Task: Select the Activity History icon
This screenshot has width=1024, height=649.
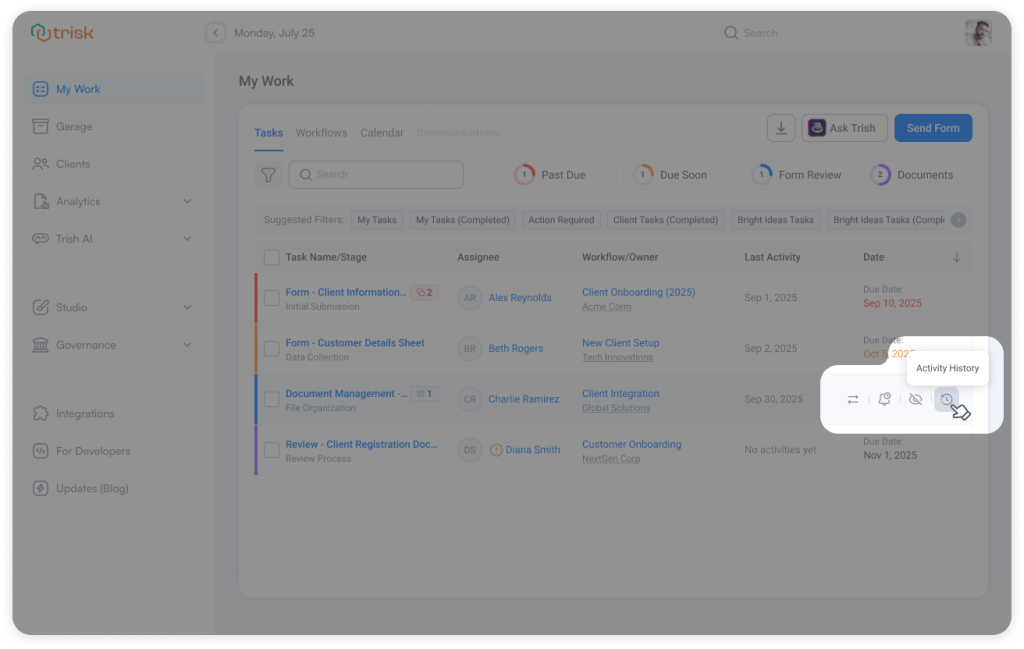Action: coord(946,399)
